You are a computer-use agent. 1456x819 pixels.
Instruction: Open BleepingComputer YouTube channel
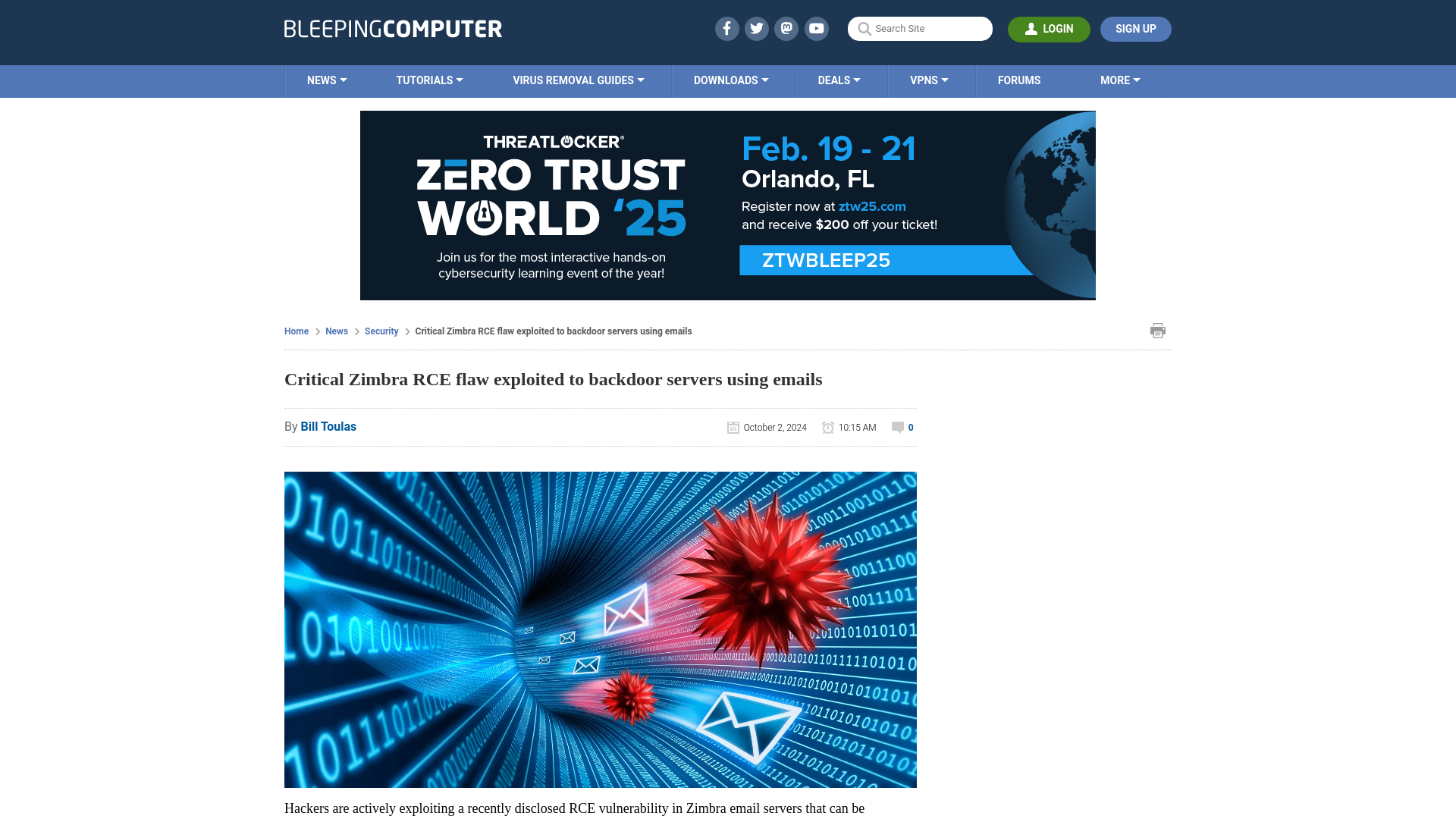[817, 28]
